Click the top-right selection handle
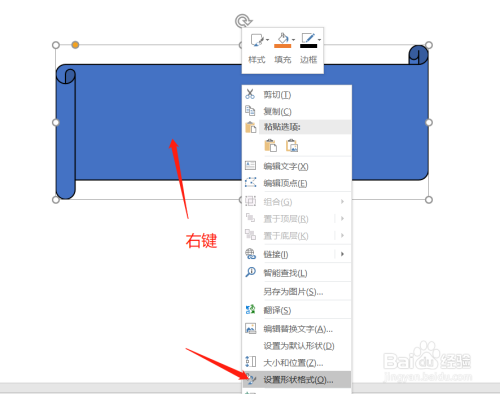This screenshot has width=500, height=394. click(429, 45)
